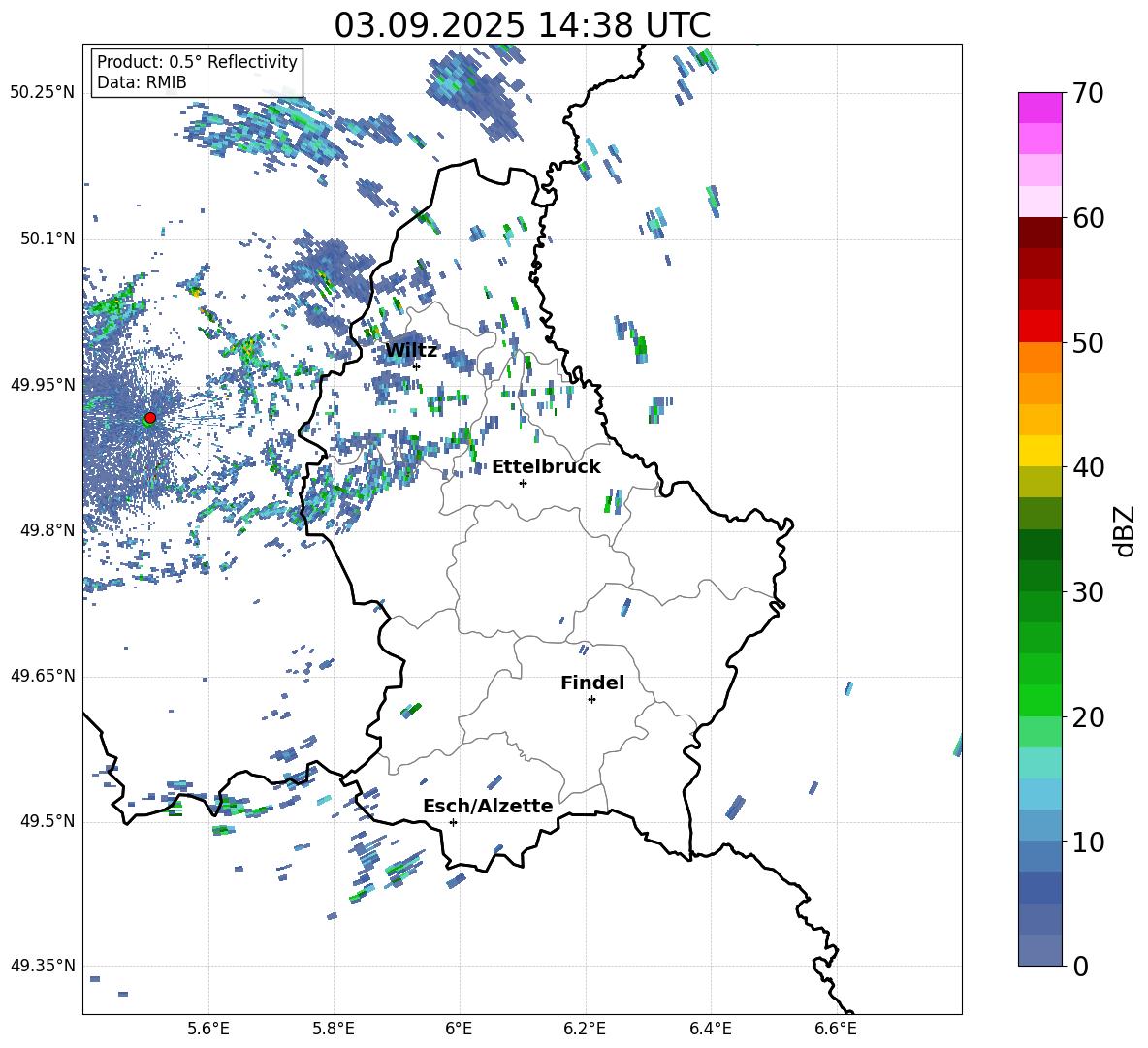Click the title 03.09.2025 14:38 UTC
The width and height of the screenshot is (1148, 1048).
[523, 25]
